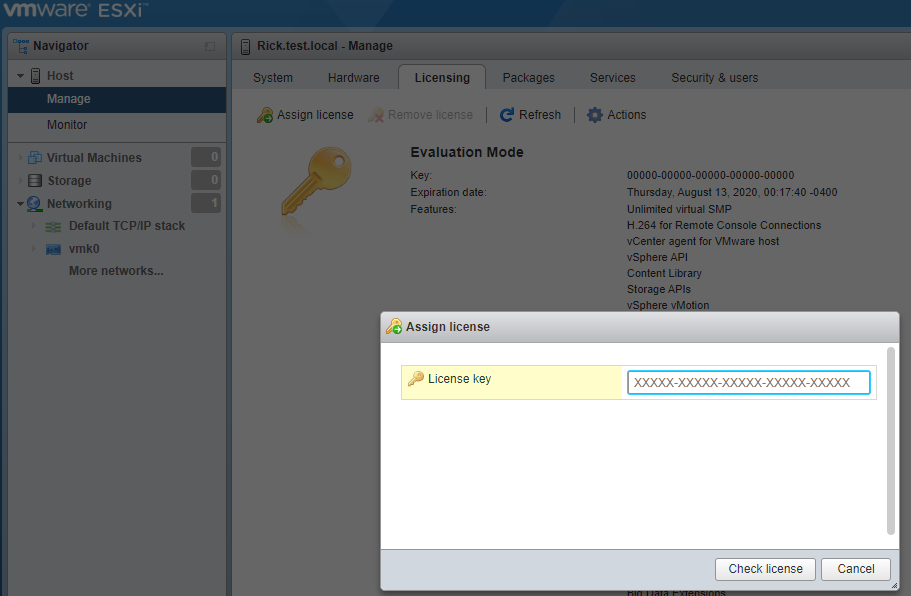The height and width of the screenshot is (596, 911).
Task: Open the Actions gear icon
Action: pyautogui.click(x=594, y=115)
